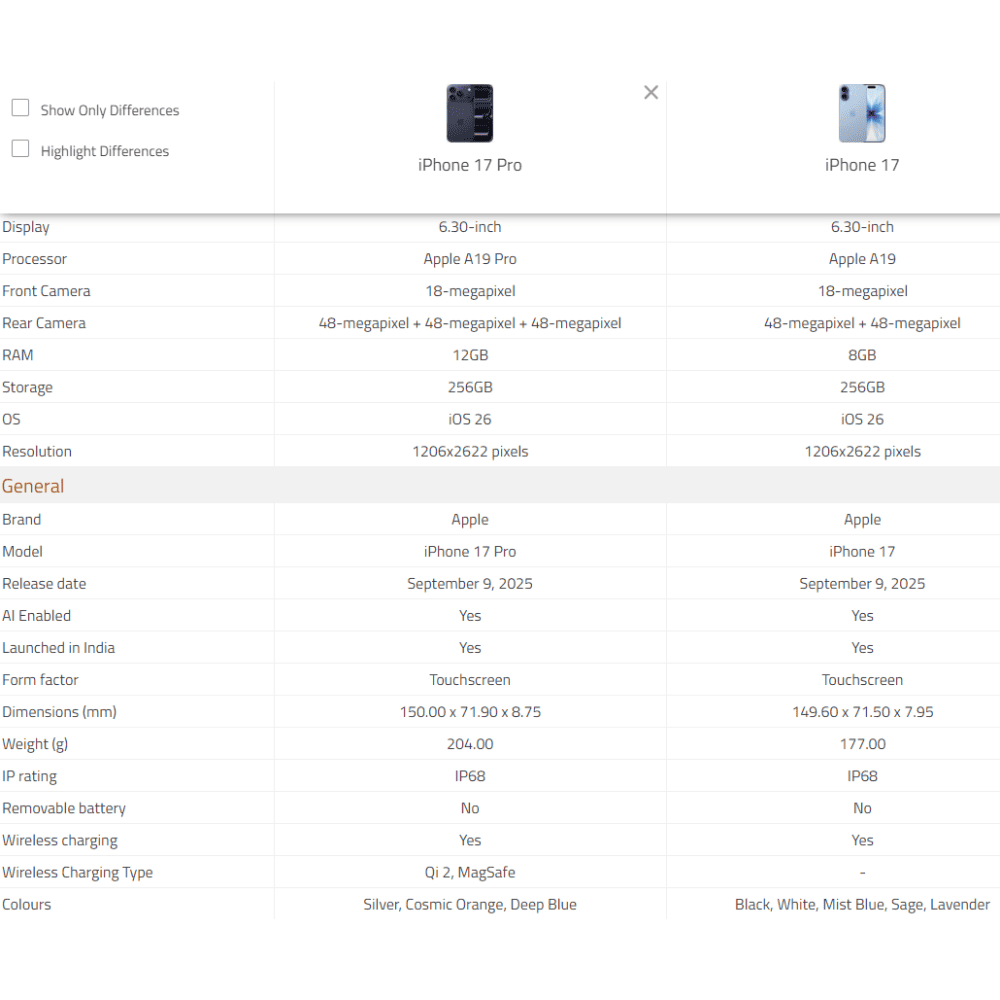
Task: Click the Apple A19 Pro cell
Action: tap(470, 259)
